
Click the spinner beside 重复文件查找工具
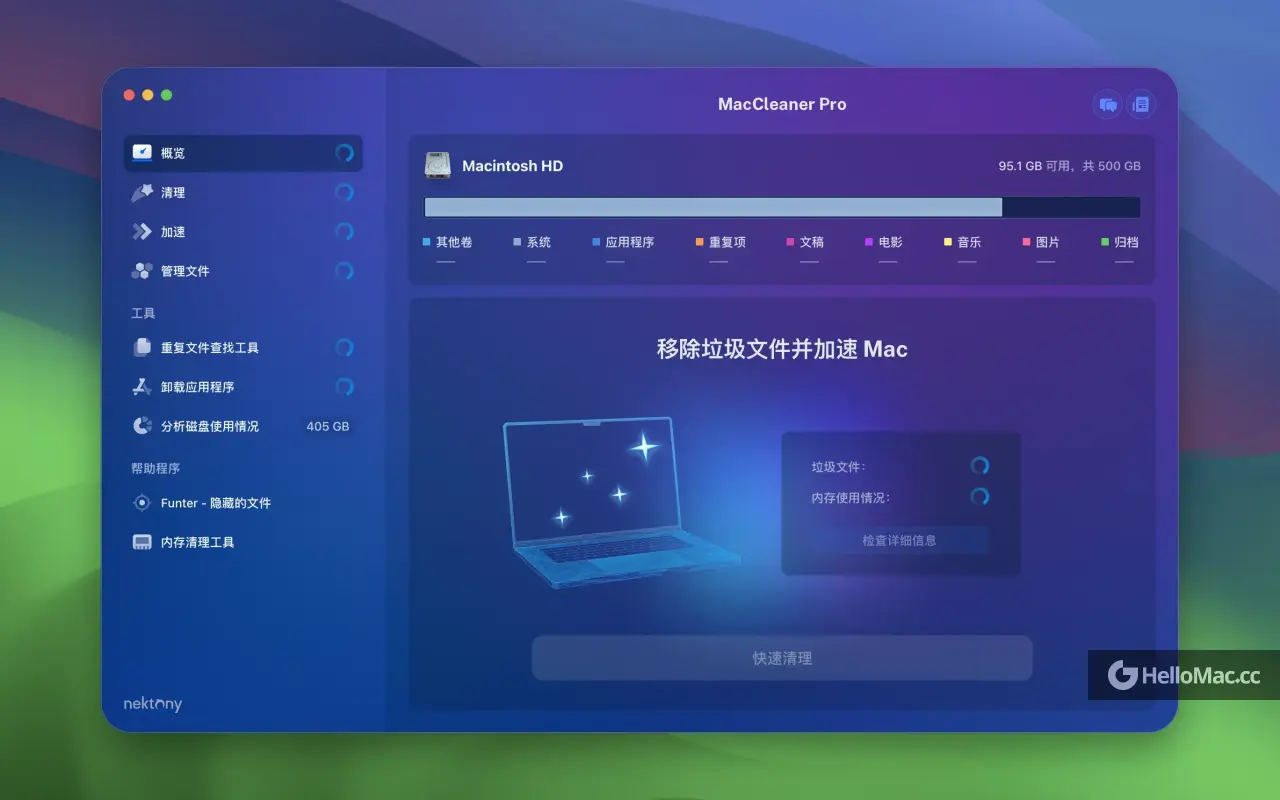pyautogui.click(x=344, y=347)
